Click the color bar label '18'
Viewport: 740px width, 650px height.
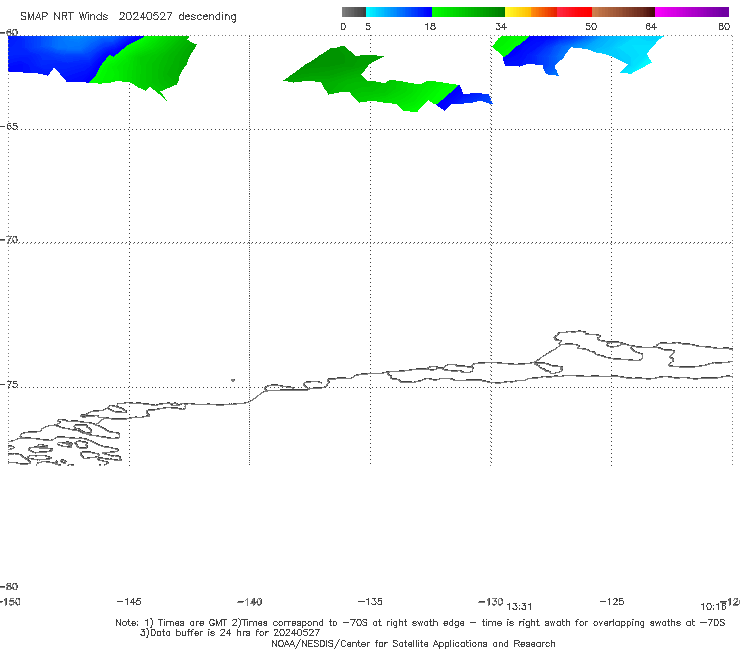point(430,26)
